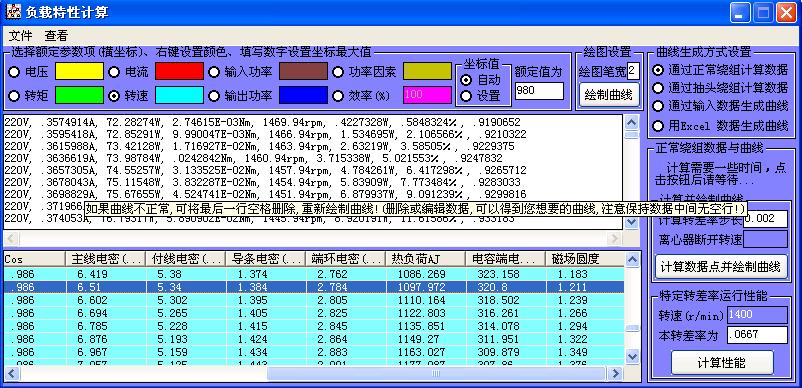The width and height of the screenshot is (802, 388).
Task: Select the 转速 radio button
Action: (x=114, y=96)
